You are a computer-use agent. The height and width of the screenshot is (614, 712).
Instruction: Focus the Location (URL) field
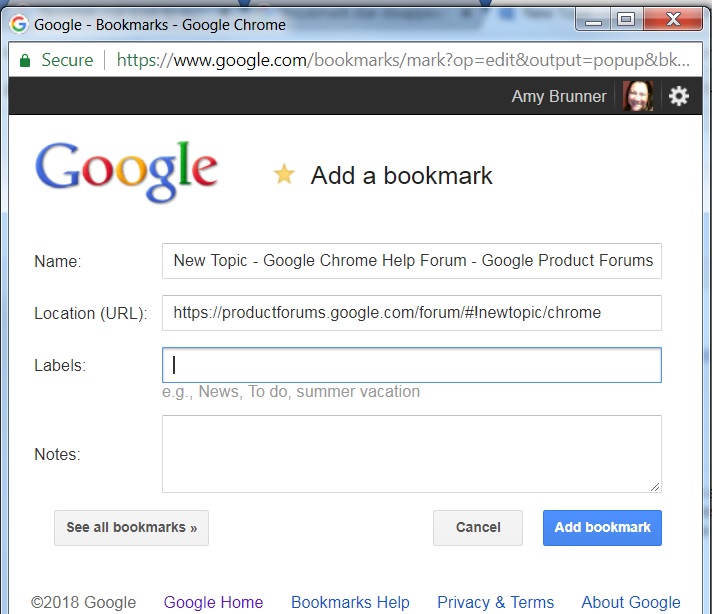pyautogui.click(x=411, y=313)
